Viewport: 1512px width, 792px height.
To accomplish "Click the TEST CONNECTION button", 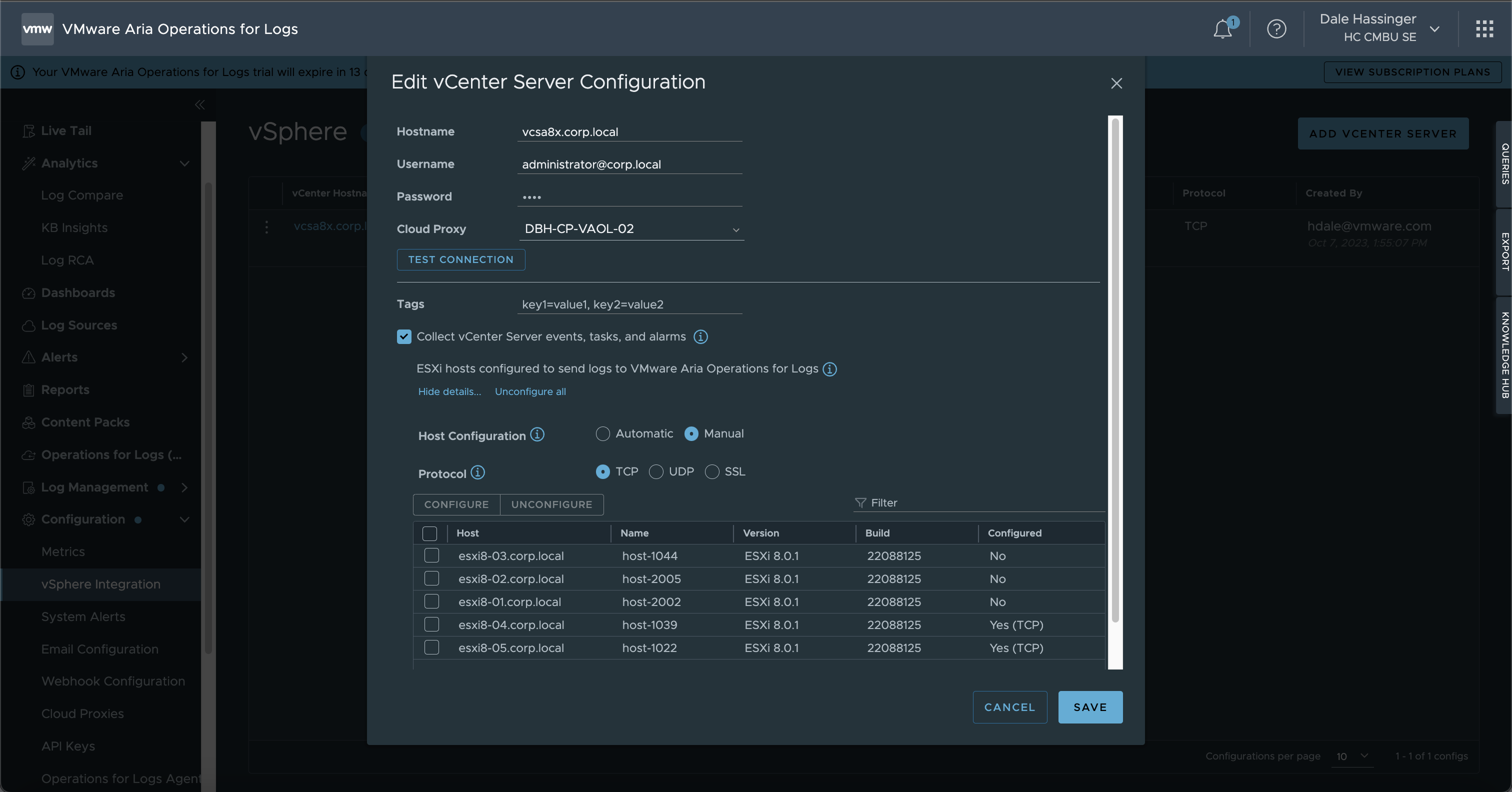I will [461, 259].
